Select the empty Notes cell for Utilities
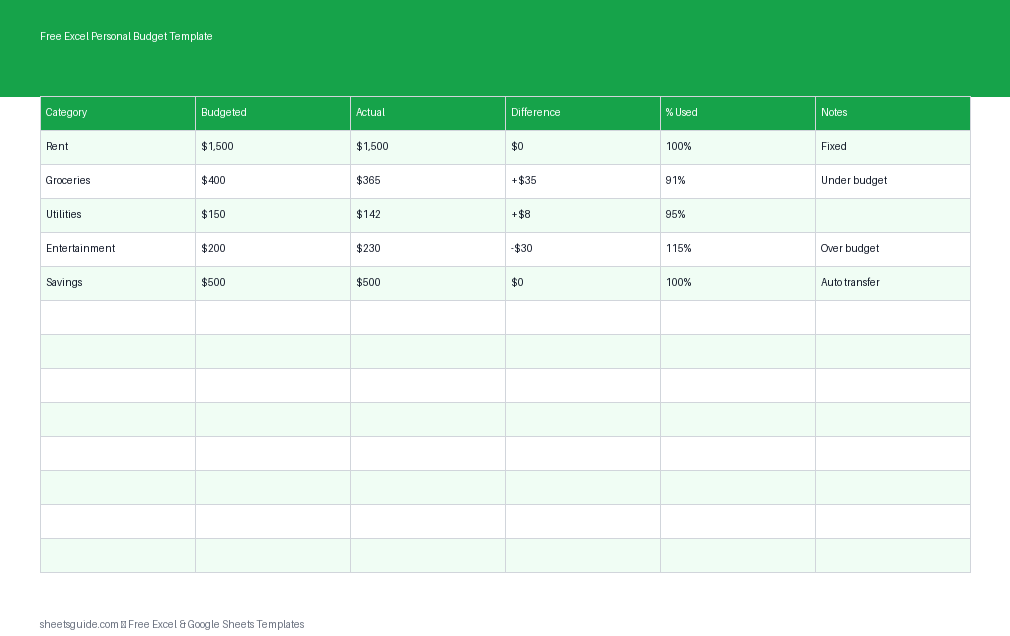 point(893,215)
